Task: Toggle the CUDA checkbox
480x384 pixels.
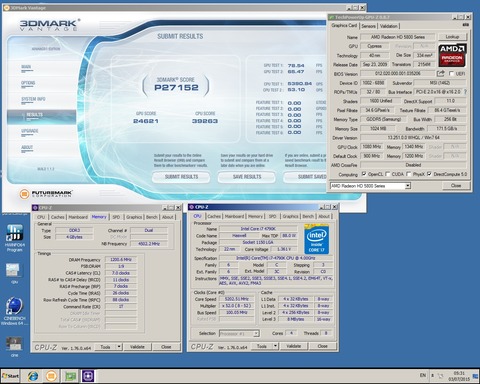Action: pyautogui.click(x=388, y=174)
